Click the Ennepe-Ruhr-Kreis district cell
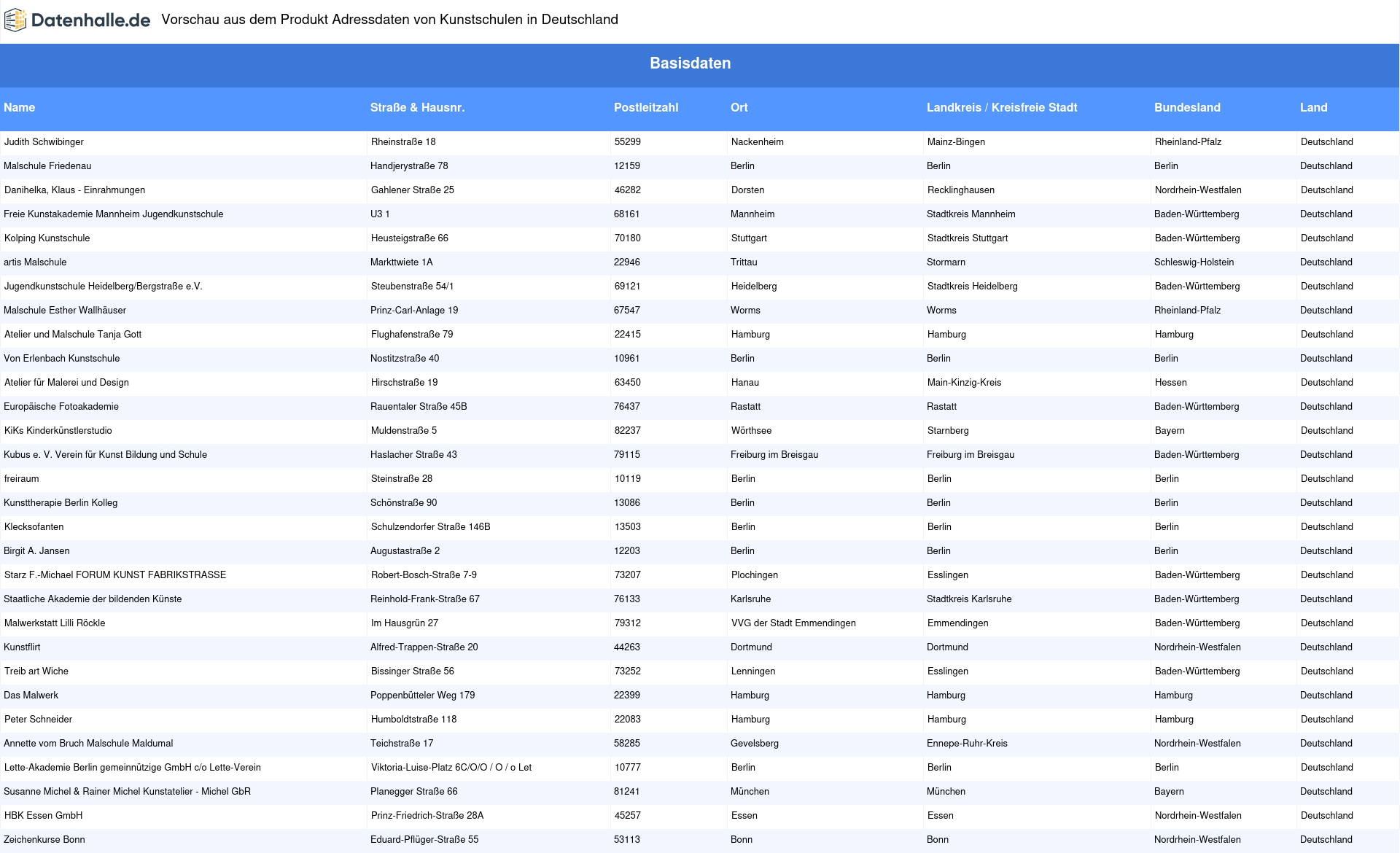The width and height of the screenshot is (1400, 853). coord(967,744)
